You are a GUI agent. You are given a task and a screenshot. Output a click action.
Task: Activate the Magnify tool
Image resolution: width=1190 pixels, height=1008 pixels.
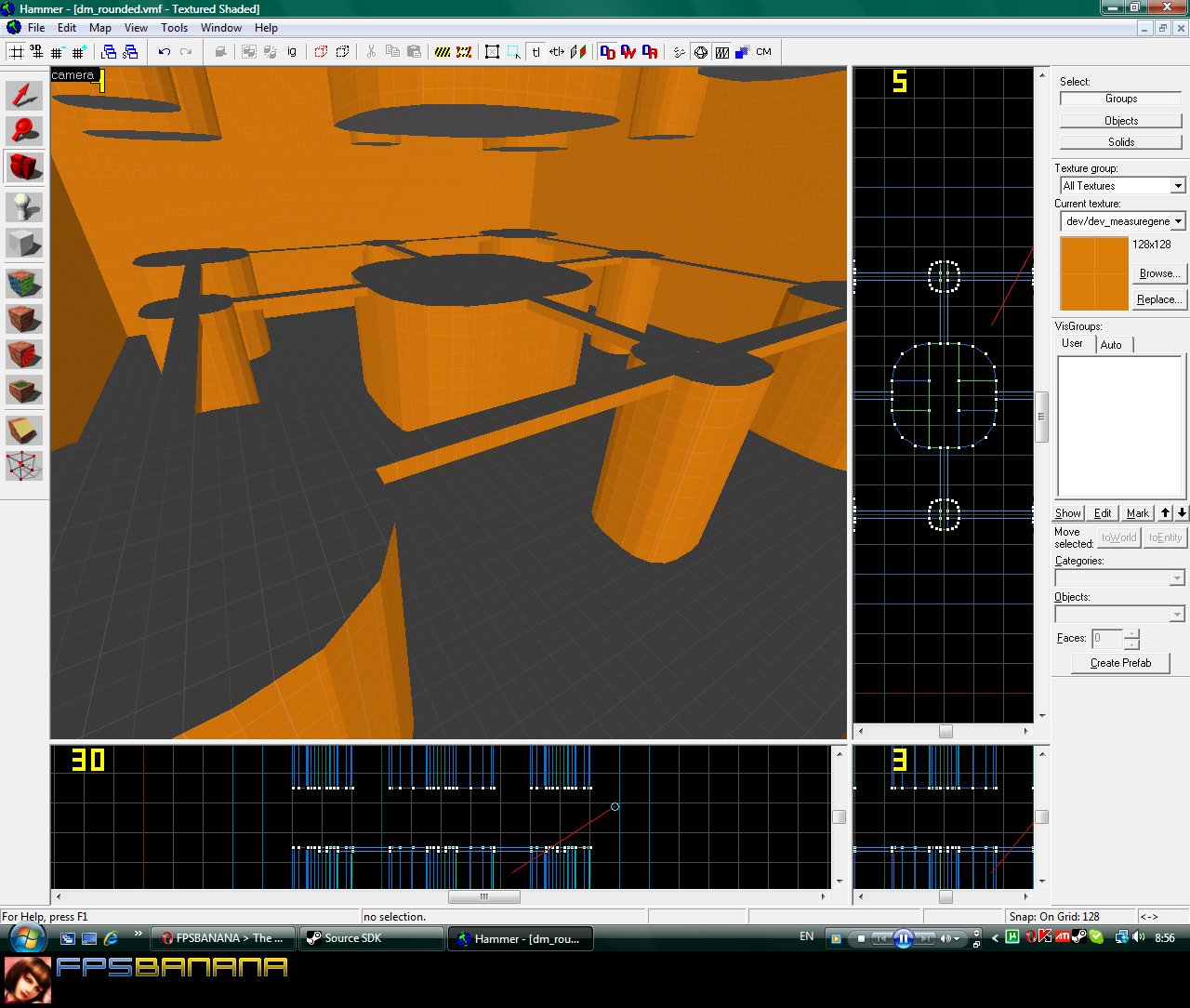point(25,130)
